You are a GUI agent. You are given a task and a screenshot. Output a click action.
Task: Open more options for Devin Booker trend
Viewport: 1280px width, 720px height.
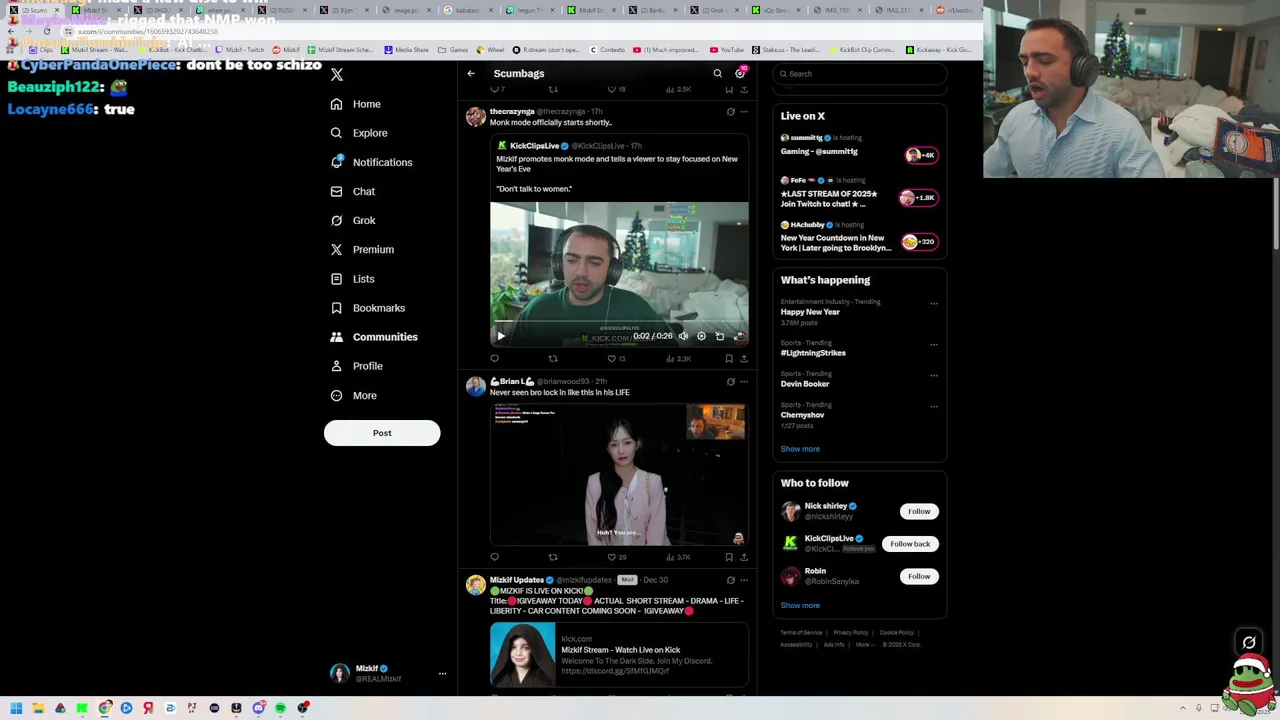[x=934, y=375]
